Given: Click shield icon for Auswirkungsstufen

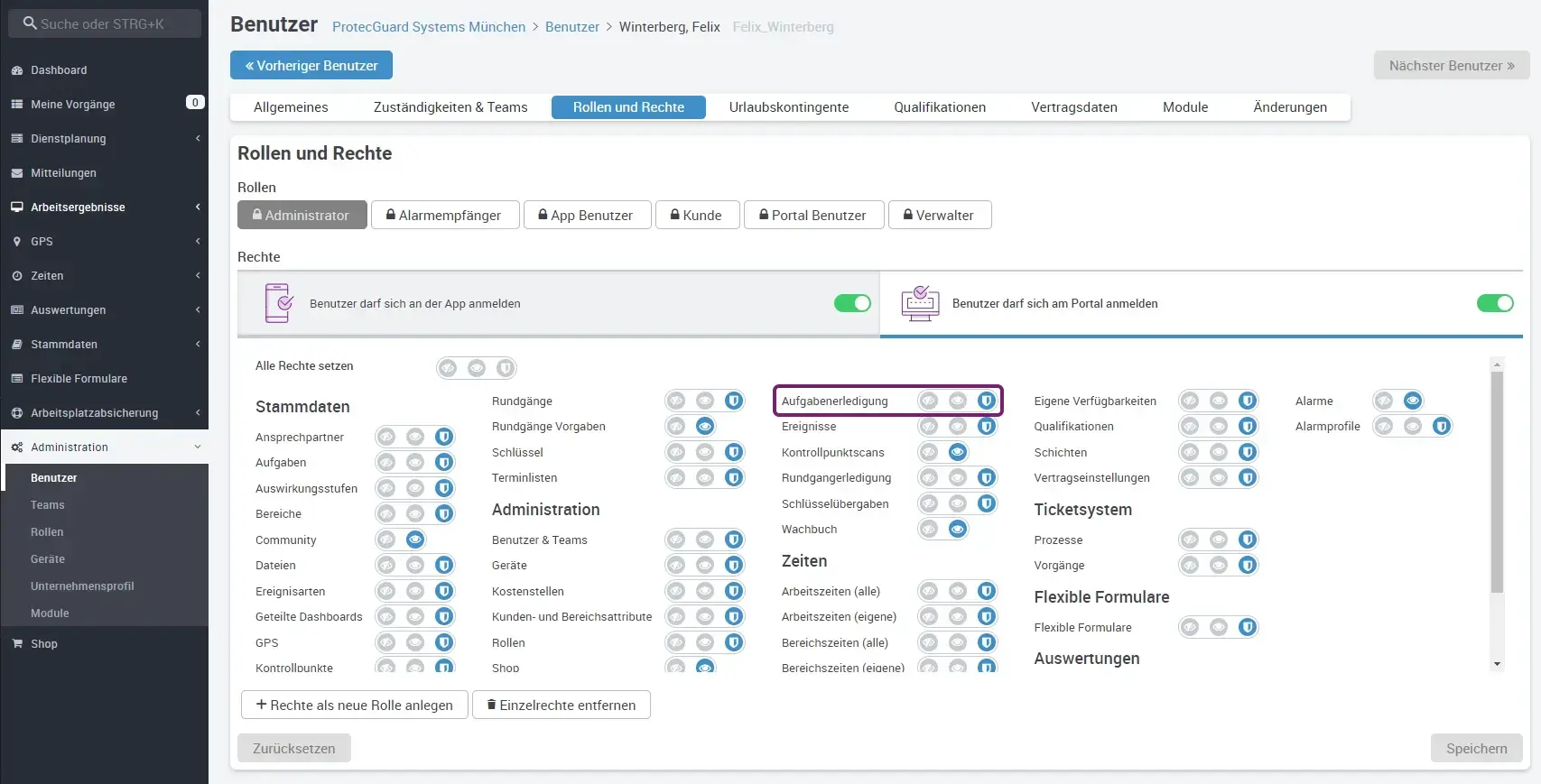Looking at the screenshot, I should (x=444, y=488).
